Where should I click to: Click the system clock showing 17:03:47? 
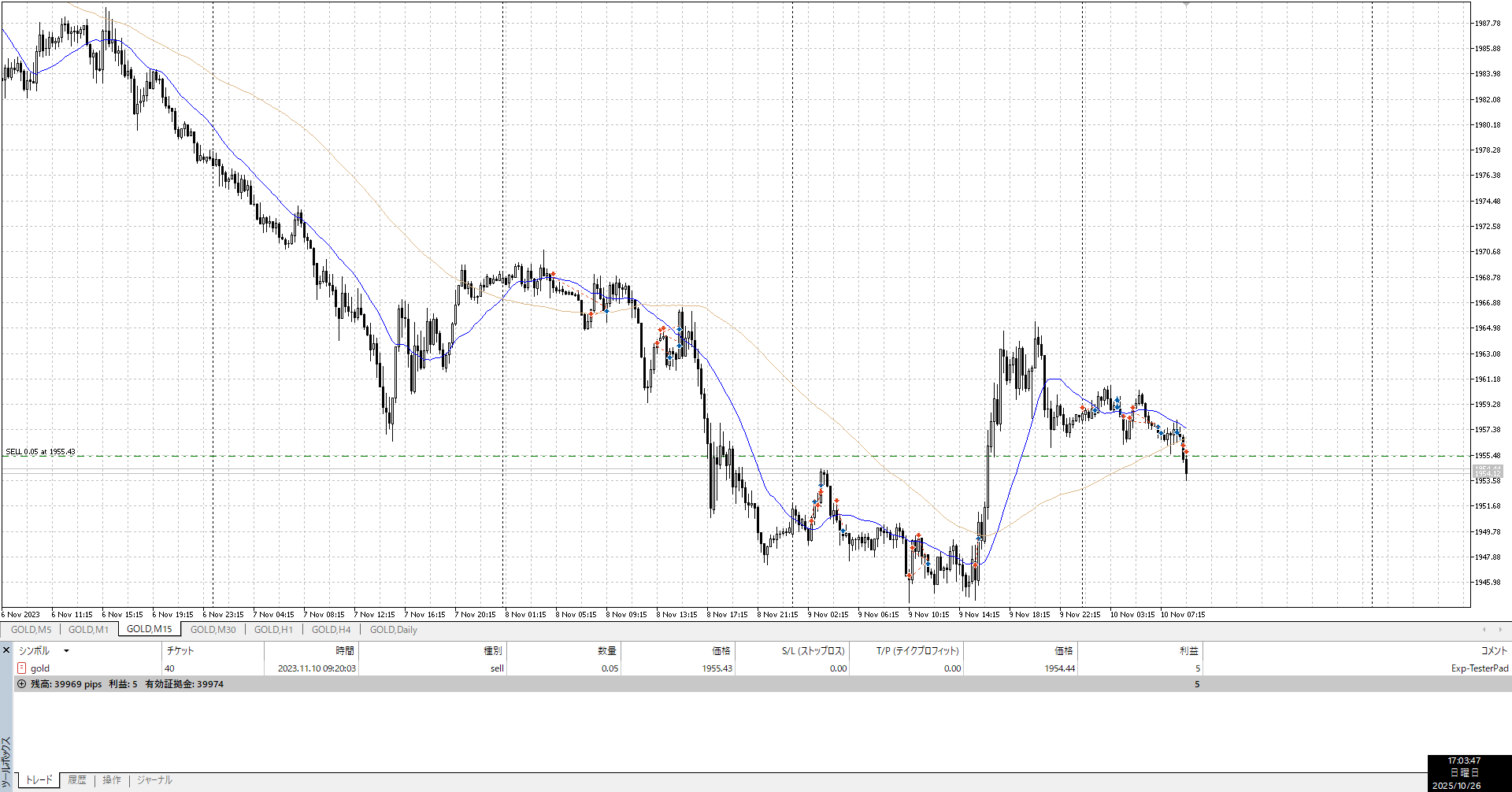click(1464, 761)
